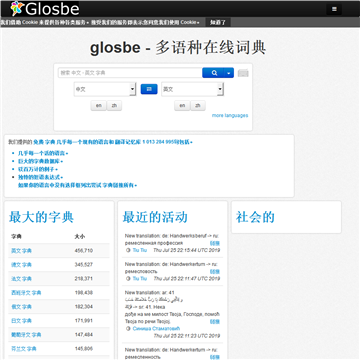The width and height of the screenshot is (360, 360).
Task: Click the size value 171,991
Action: pos(84,321)
